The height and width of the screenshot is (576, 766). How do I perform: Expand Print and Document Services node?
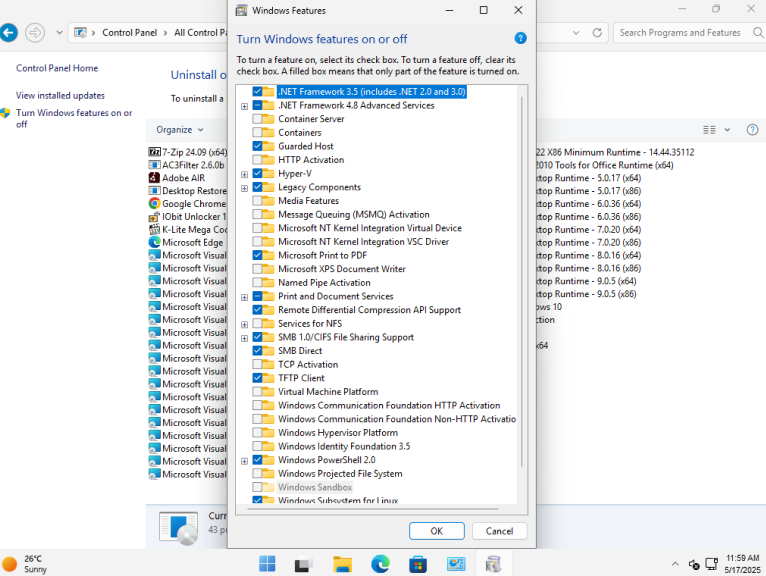(244, 297)
